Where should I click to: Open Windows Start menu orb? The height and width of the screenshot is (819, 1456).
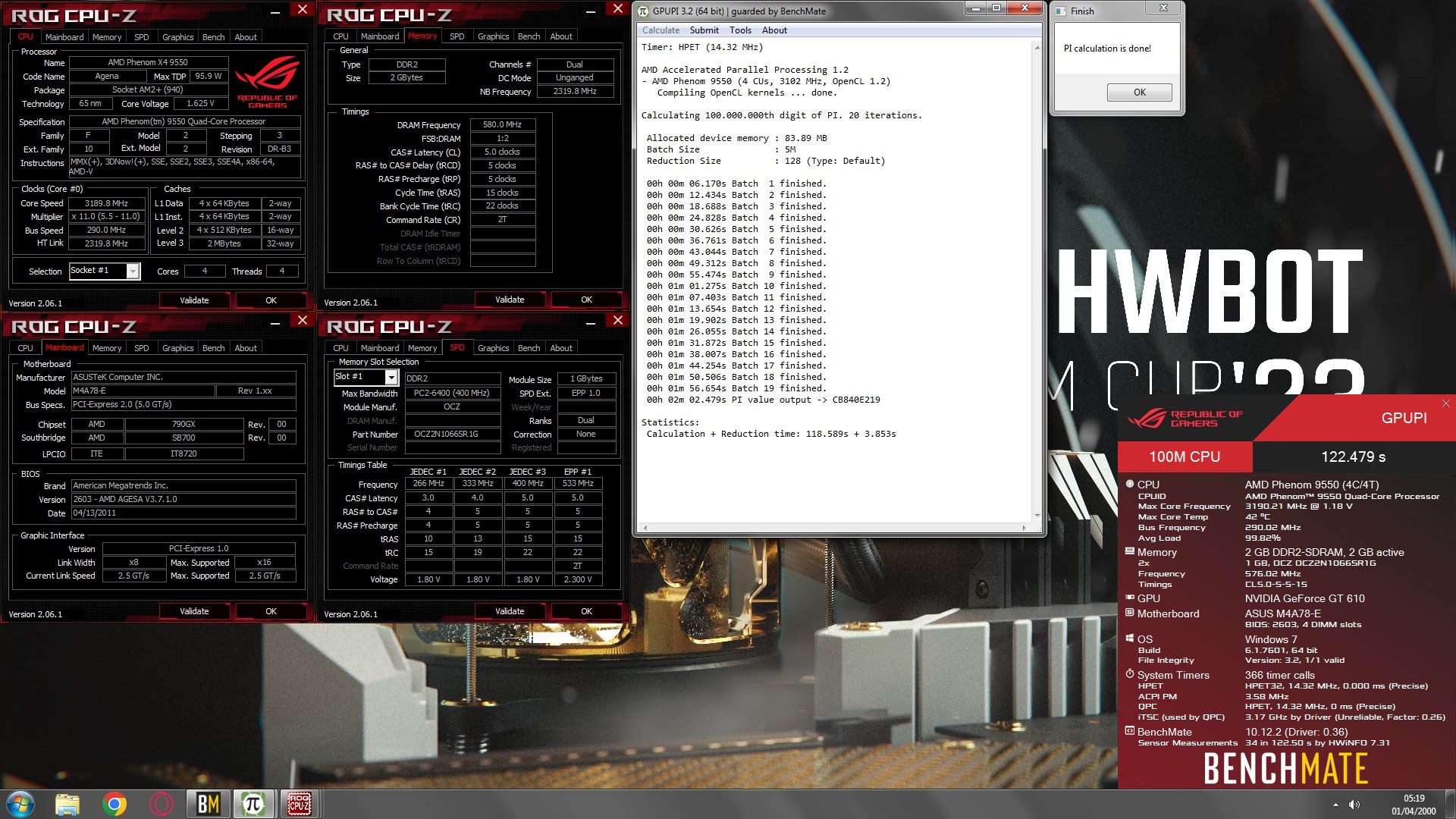[x=20, y=804]
